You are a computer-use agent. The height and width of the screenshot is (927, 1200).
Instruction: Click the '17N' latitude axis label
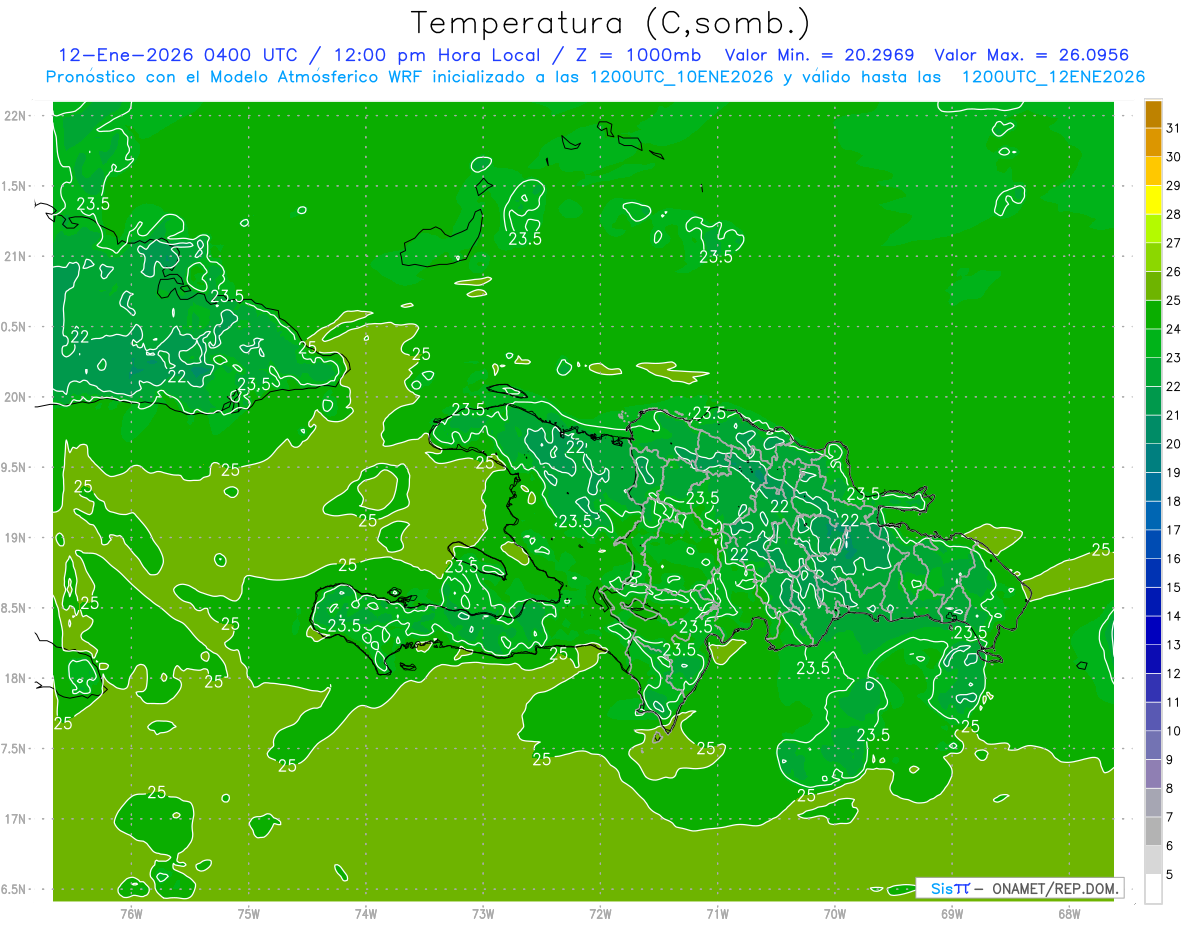[16, 819]
